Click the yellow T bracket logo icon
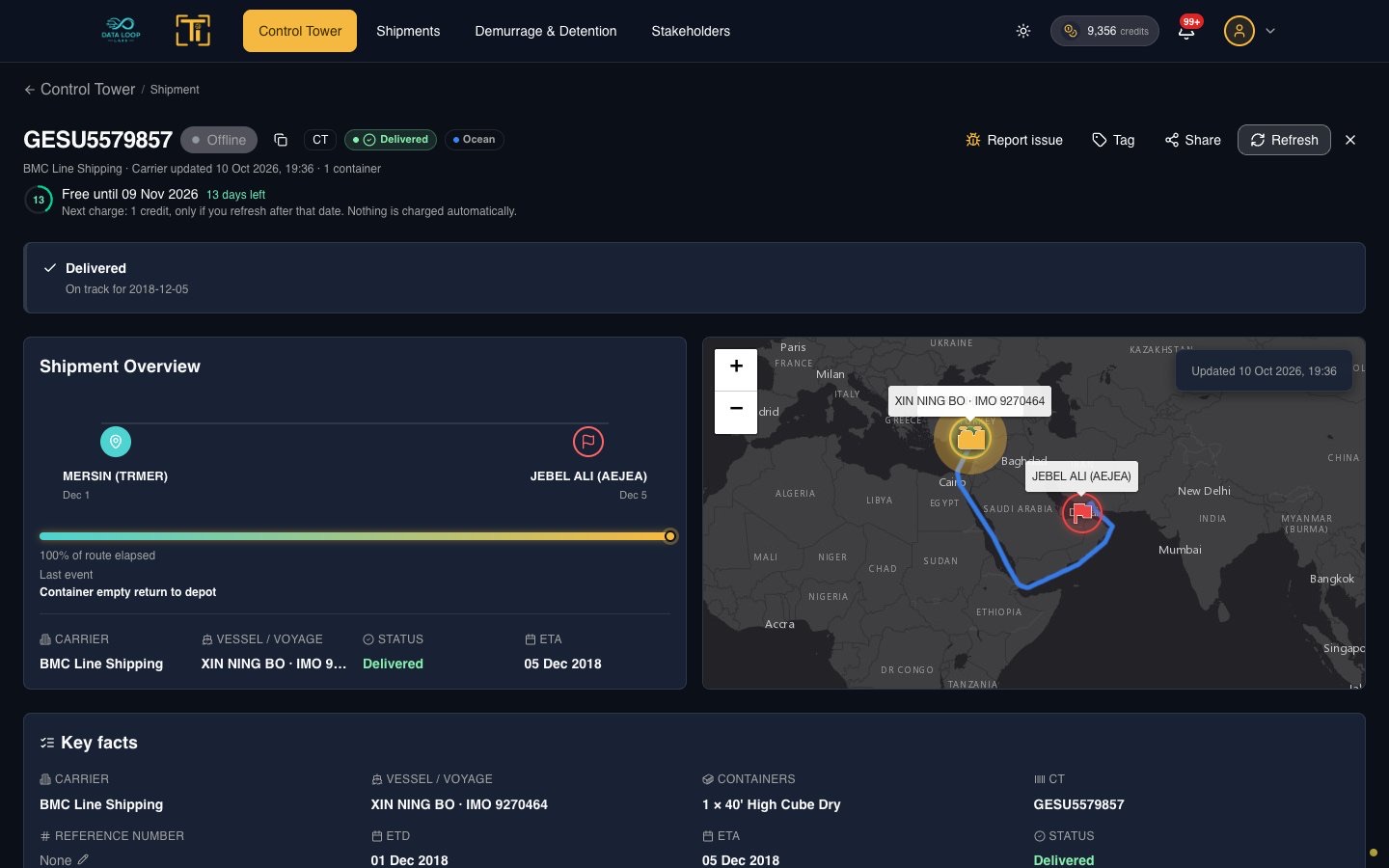Screen dimensions: 1389x868 coord(193,31)
